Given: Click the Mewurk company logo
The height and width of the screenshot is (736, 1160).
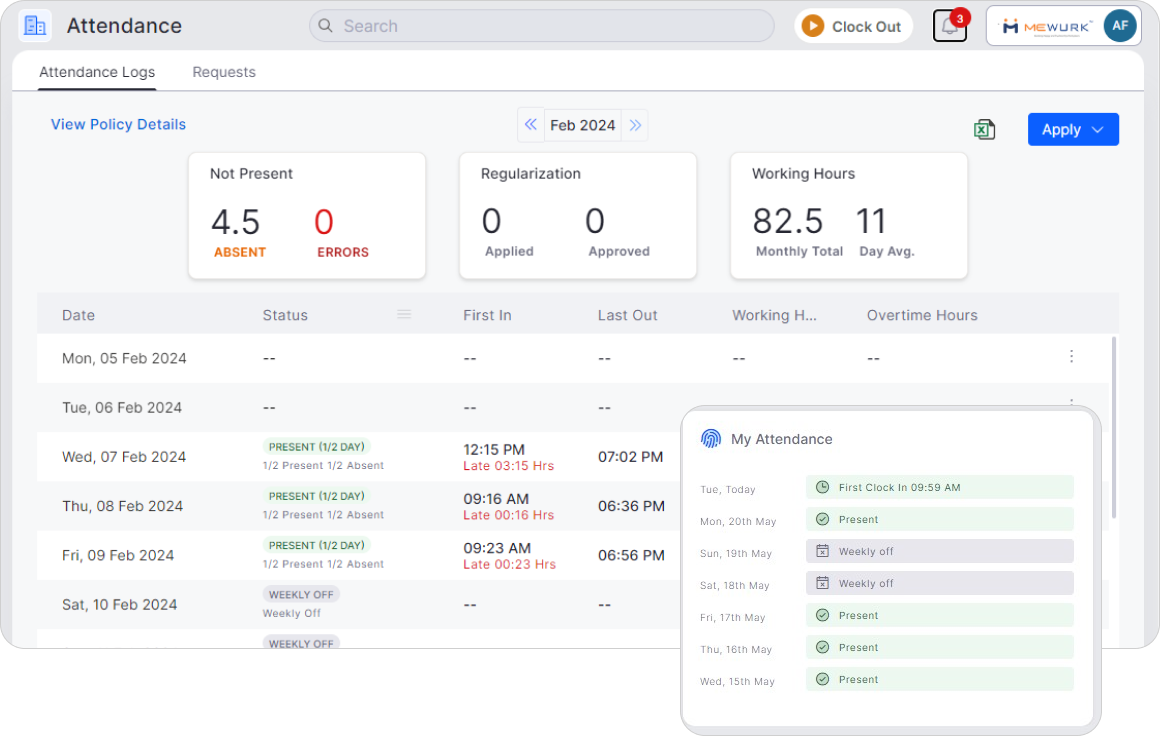Looking at the screenshot, I should [x=1047, y=27].
